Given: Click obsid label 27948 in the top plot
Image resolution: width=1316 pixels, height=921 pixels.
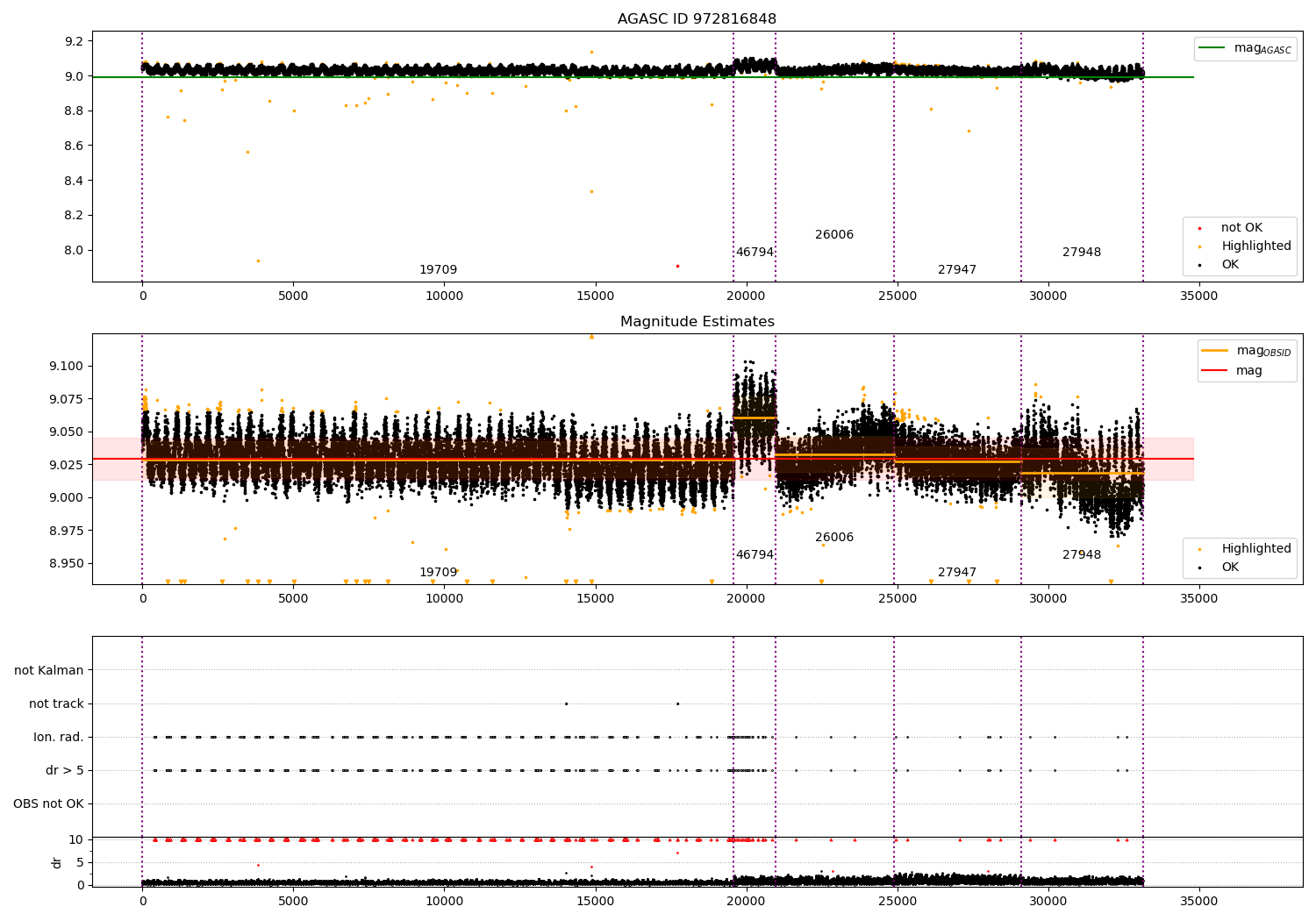Looking at the screenshot, I should point(1082,253).
